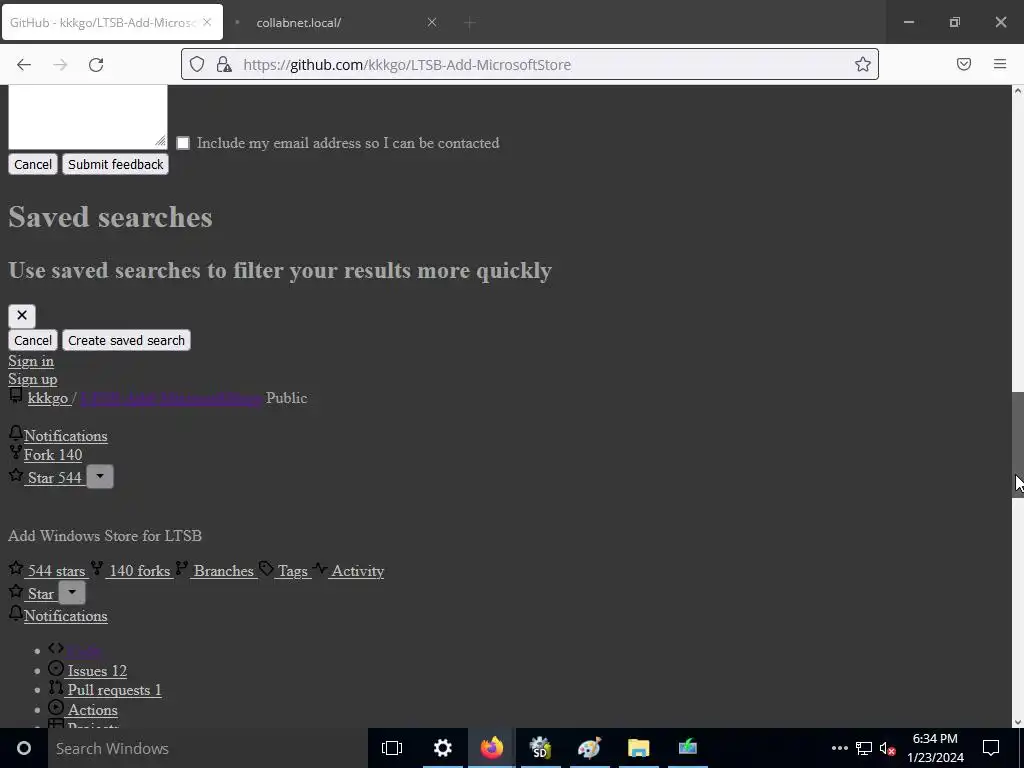Click the upper Notifications link under kkkgo
Image resolution: width=1024 pixels, height=768 pixels.
[x=65, y=436]
